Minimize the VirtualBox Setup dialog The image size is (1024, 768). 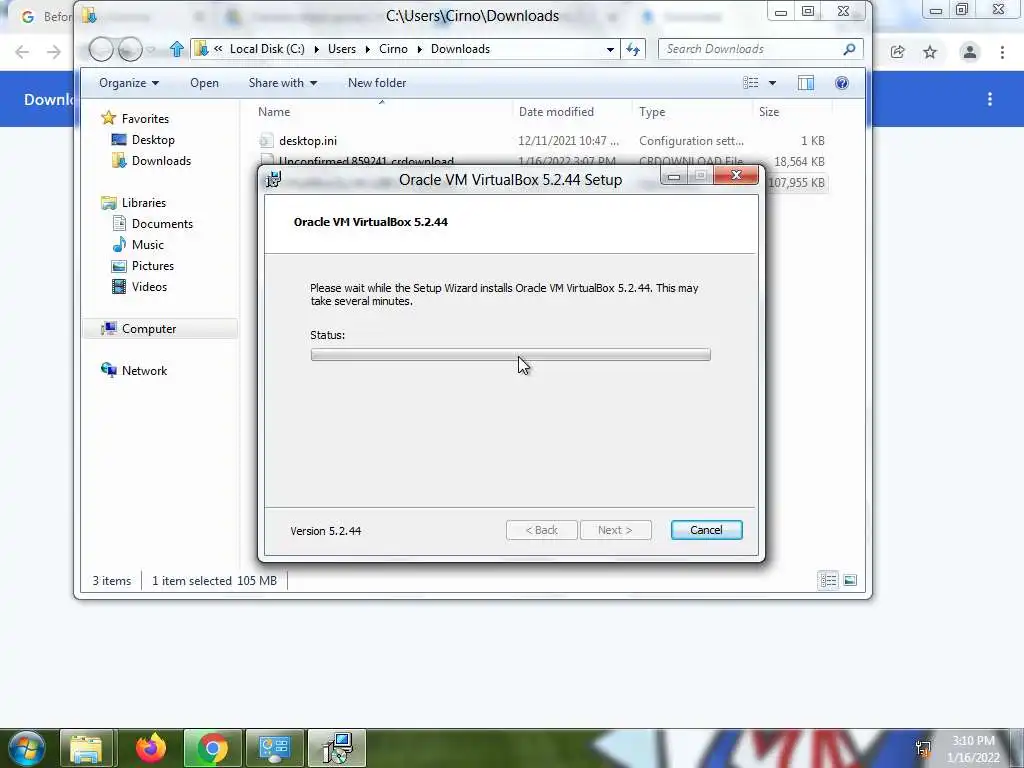(x=674, y=176)
